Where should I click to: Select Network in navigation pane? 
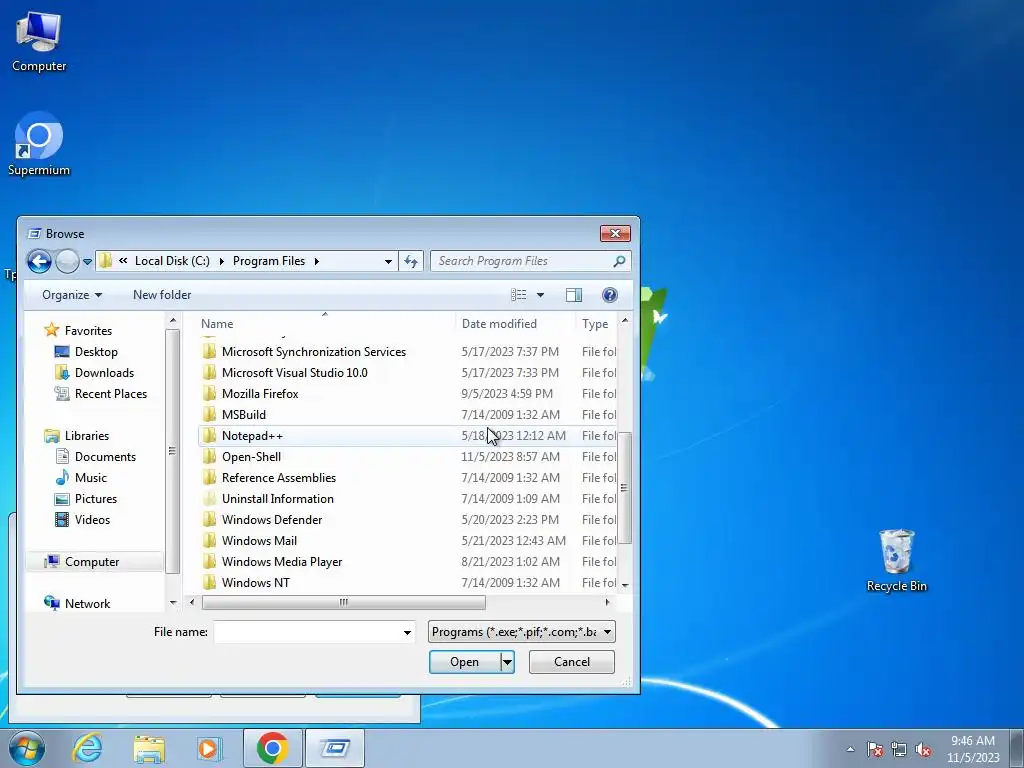coord(87,603)
